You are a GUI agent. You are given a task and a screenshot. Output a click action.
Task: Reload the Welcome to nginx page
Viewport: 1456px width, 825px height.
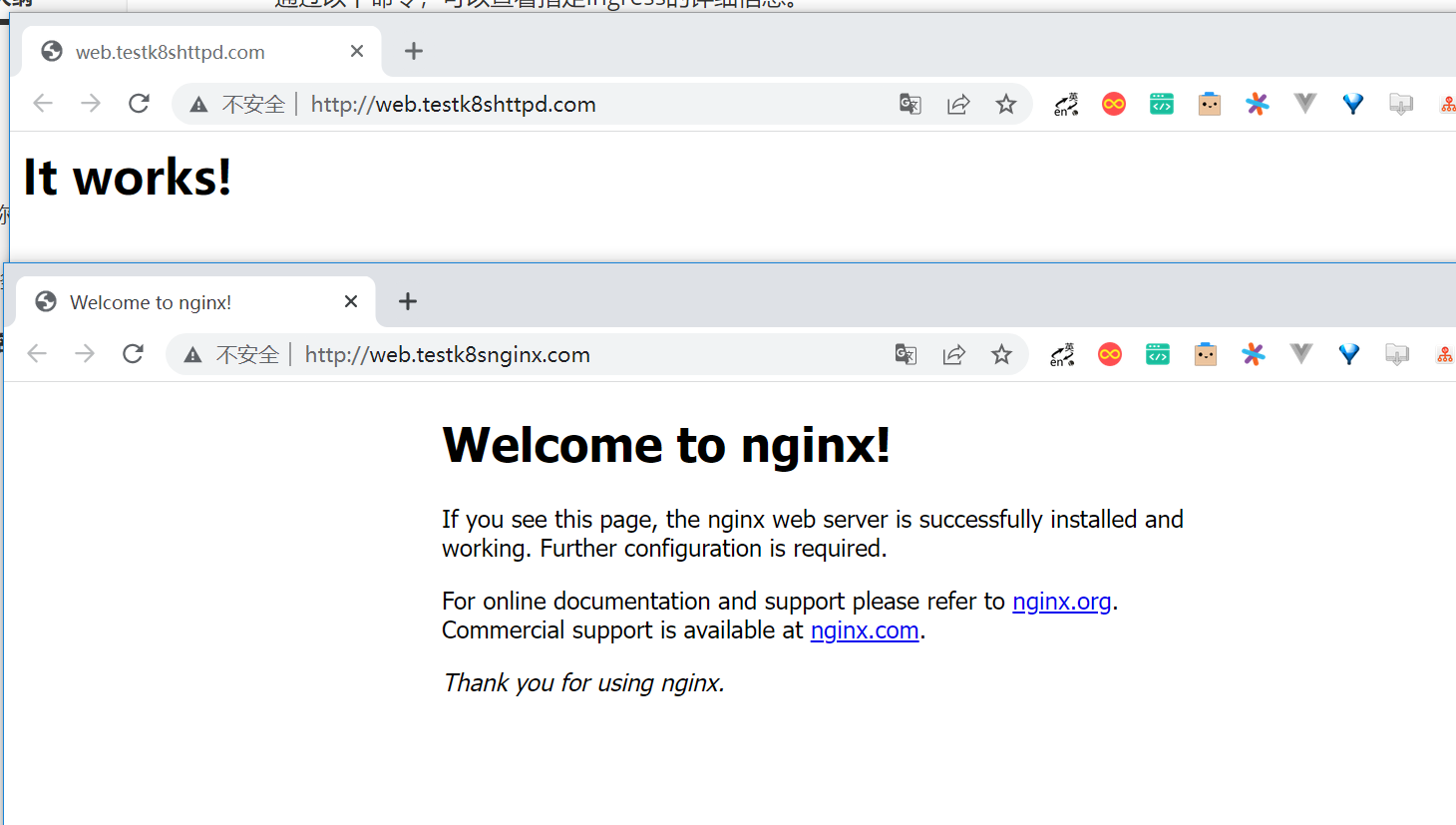coord(133,353)
